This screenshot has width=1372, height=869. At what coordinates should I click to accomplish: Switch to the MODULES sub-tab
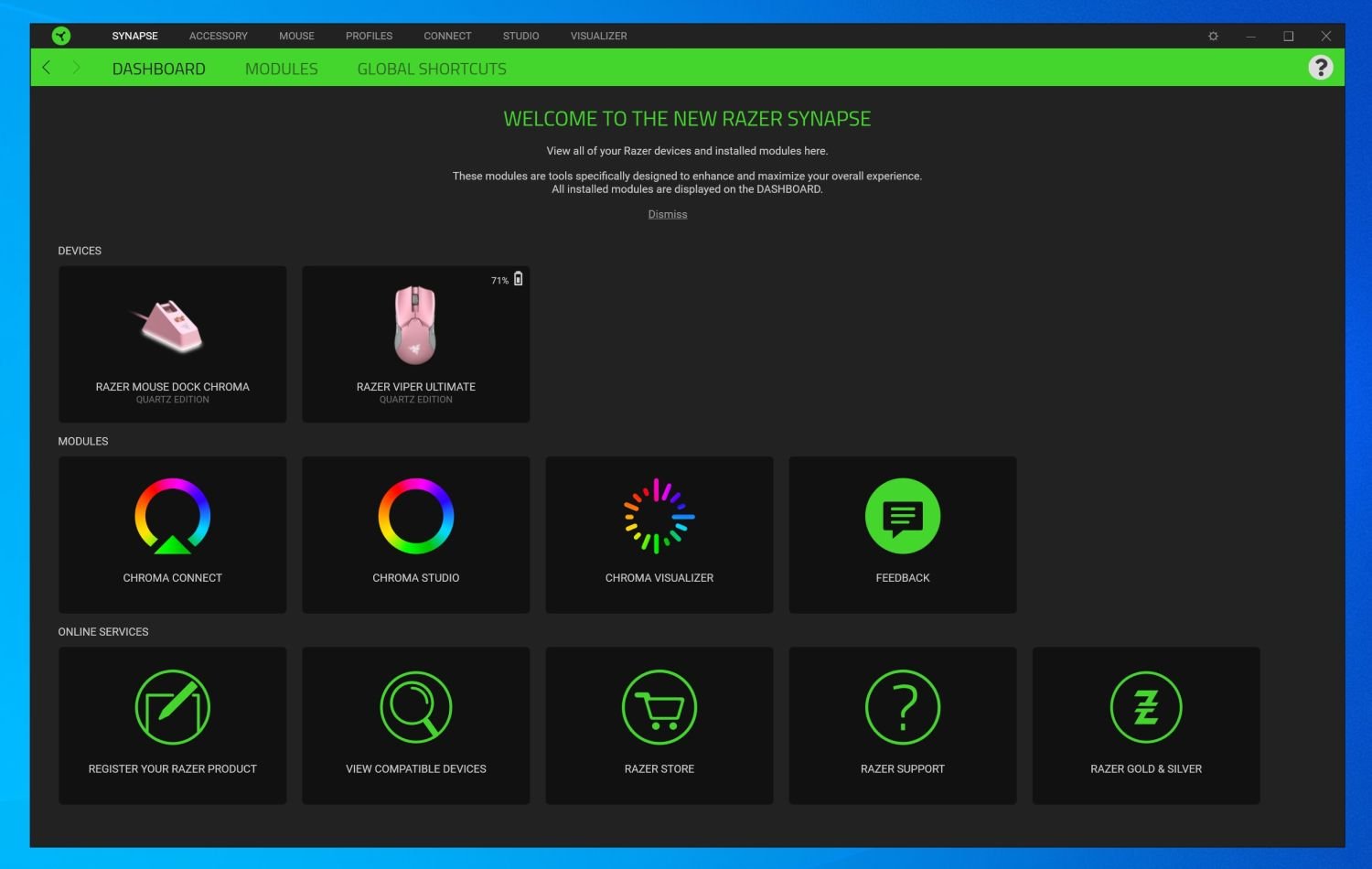click(282, 69)
